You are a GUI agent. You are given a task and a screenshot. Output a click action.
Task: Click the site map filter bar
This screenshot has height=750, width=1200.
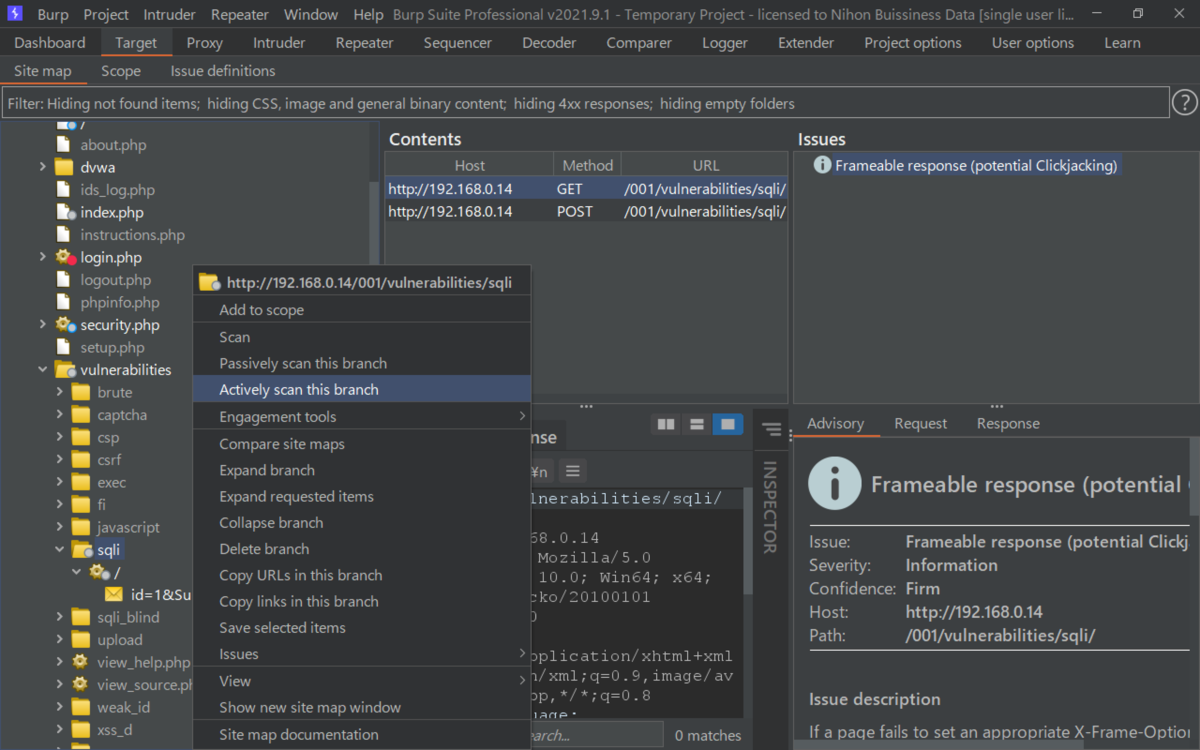pos(585,103)
